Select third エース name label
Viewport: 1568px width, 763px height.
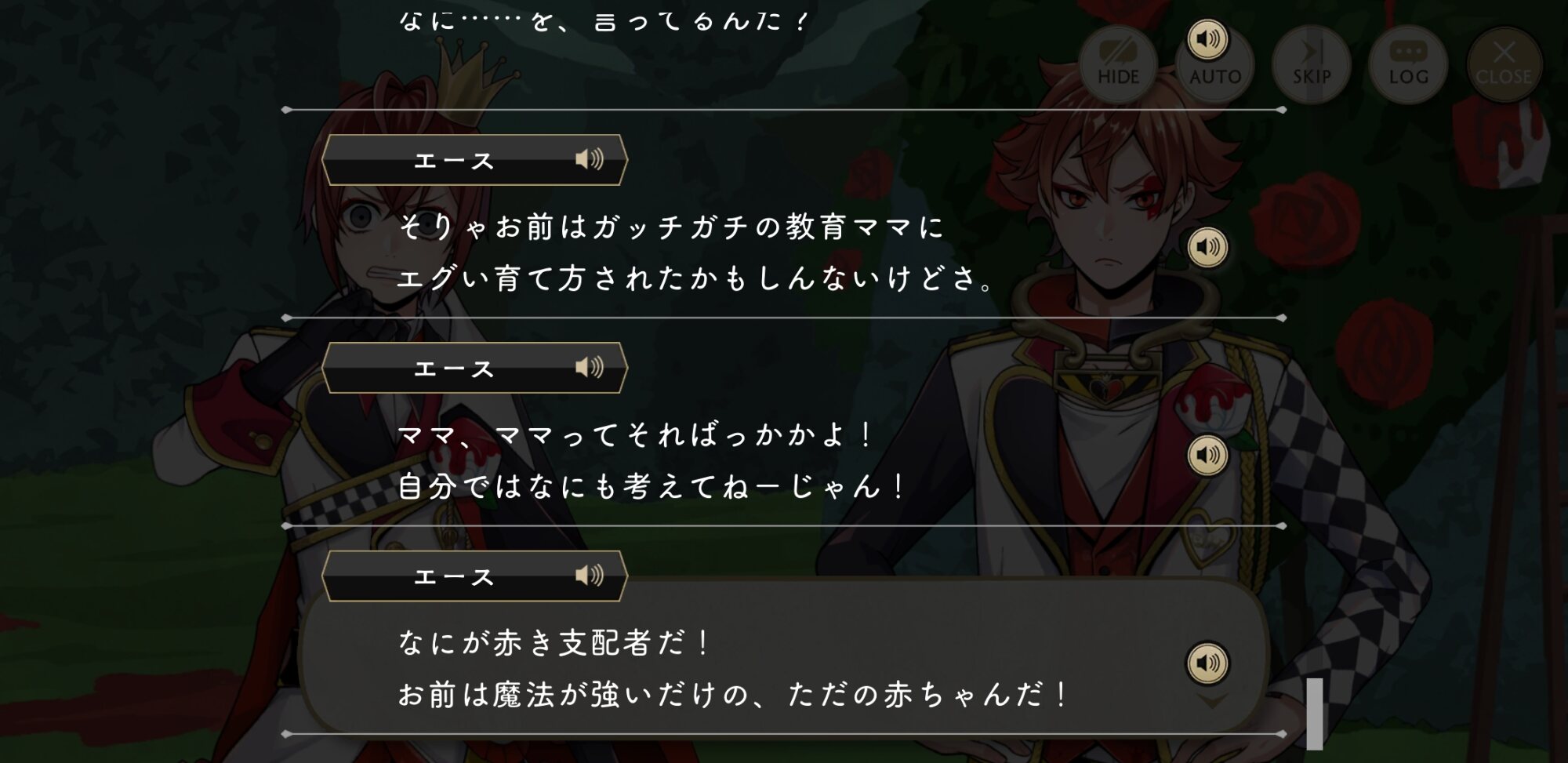(x=454, y=576)
